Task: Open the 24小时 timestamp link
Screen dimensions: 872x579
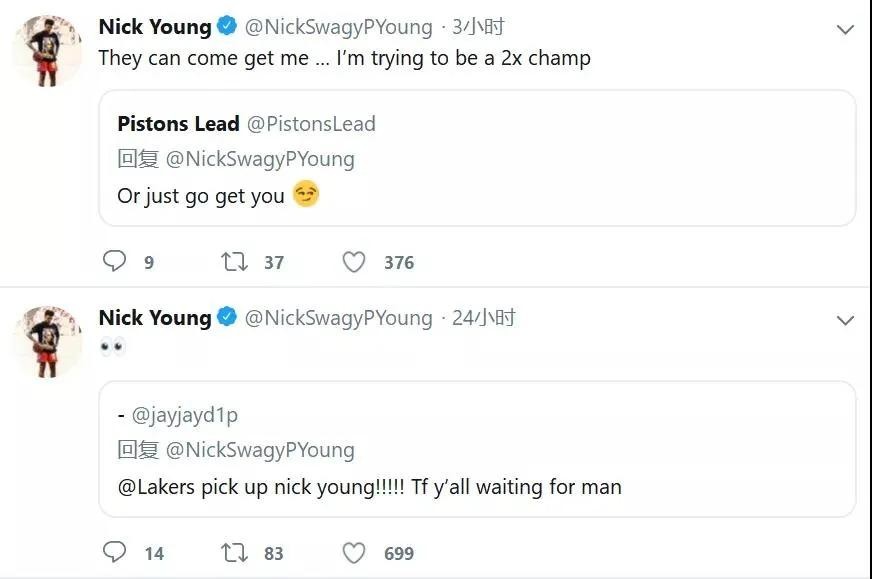Action: coord(484,318)
